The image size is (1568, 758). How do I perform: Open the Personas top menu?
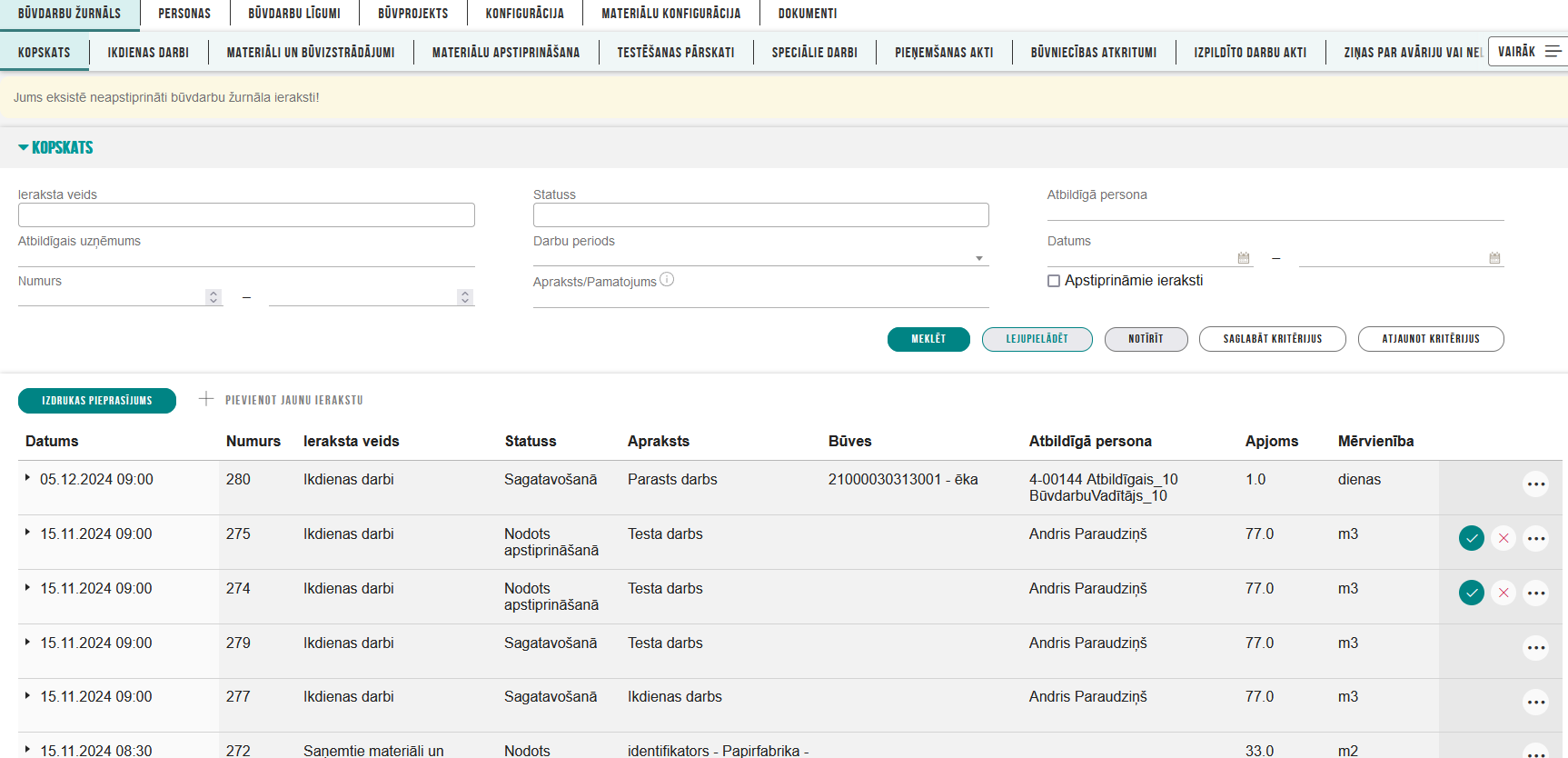point(184,14)
